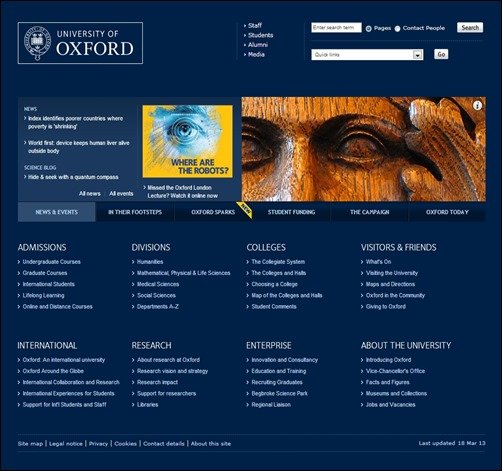The image size is (502, 471).
Task: Switch to the Oxford Sparks tab
Action: (213, 212)
